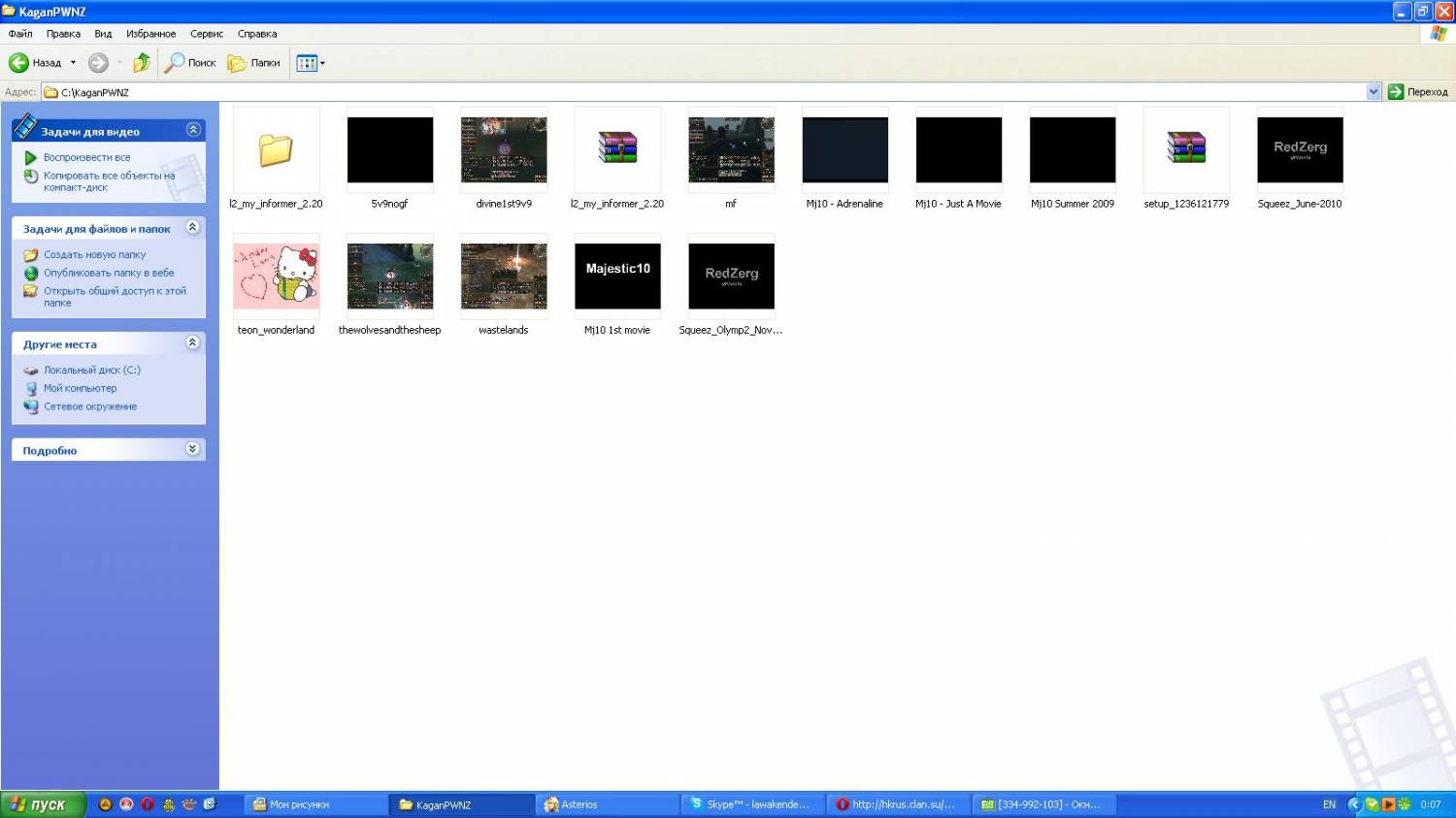The width and height of the screenshot is (1456, 818).
Task: Select the teon_wonderland Hello Kitty thumbnail
Action: pyautogui.click(x=276, y=277)
